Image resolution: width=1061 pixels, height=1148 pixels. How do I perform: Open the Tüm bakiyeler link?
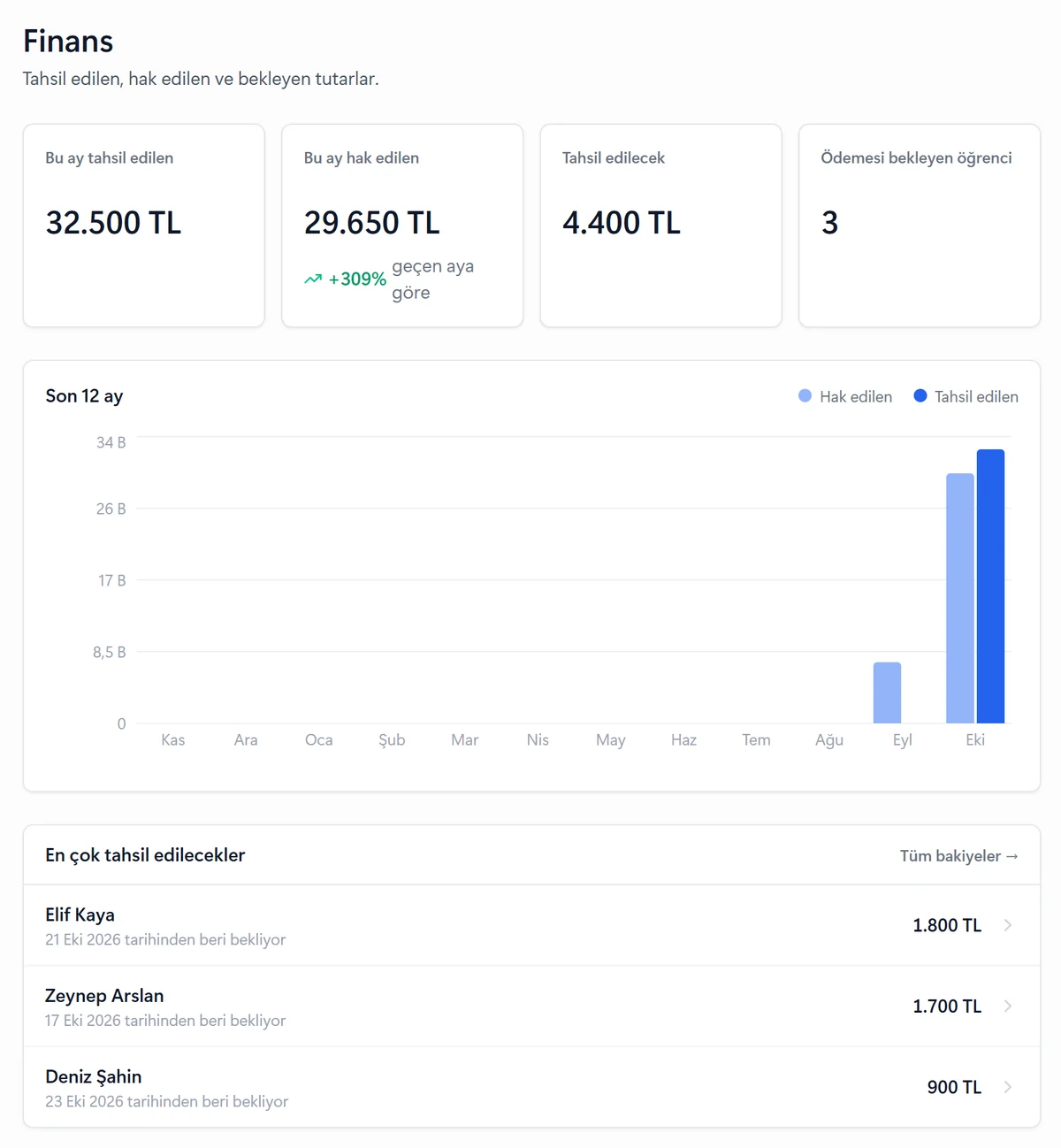pyautogui.click(x=959, y=856)
